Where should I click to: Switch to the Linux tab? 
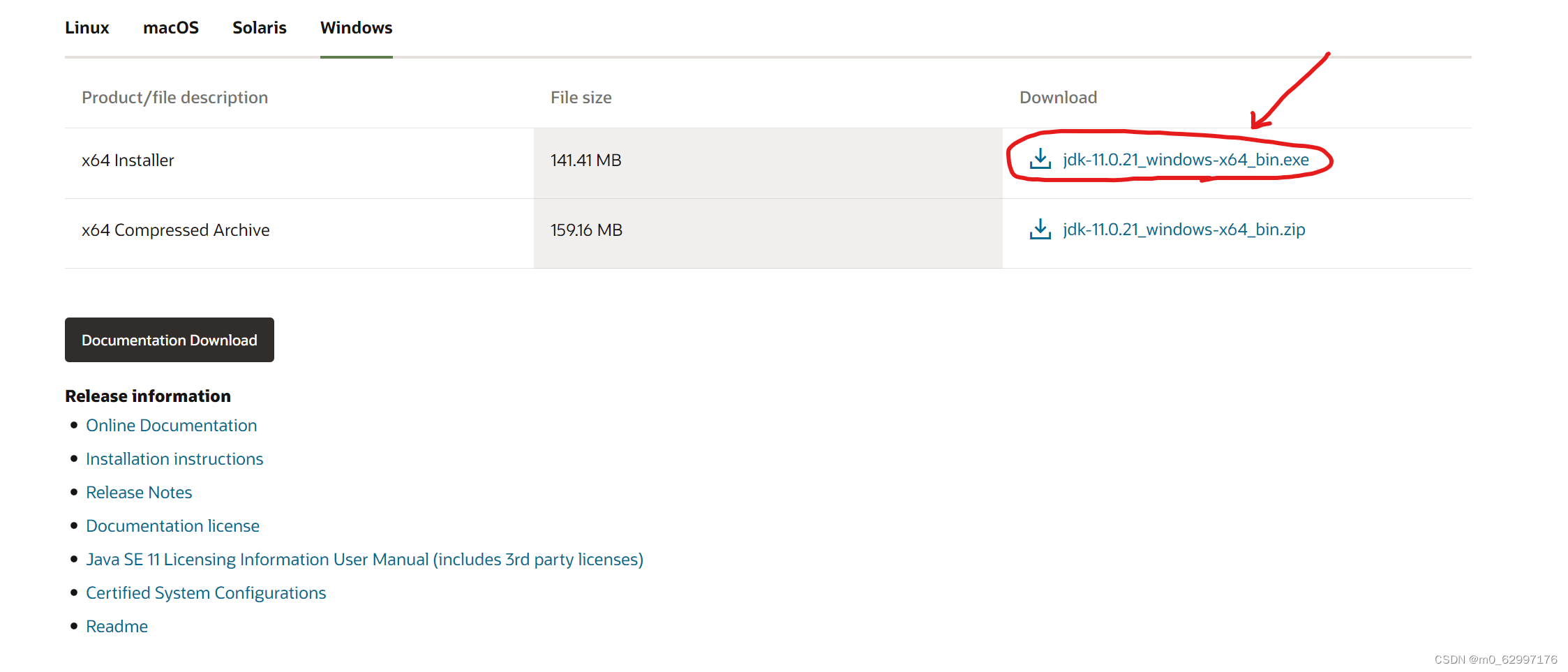[x=87, y=27]
